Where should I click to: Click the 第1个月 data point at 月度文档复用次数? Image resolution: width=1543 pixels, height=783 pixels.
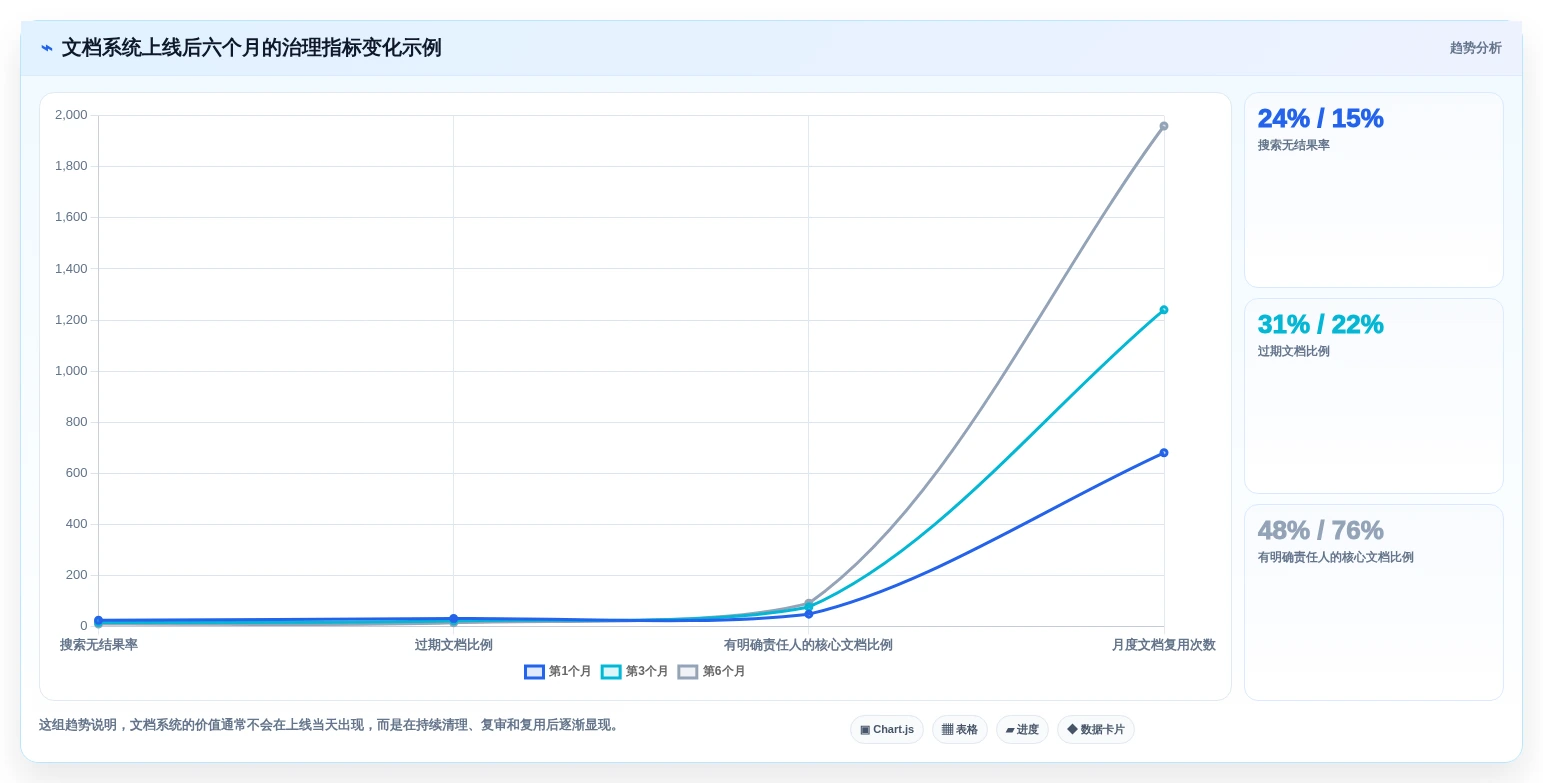(1164, 453)
